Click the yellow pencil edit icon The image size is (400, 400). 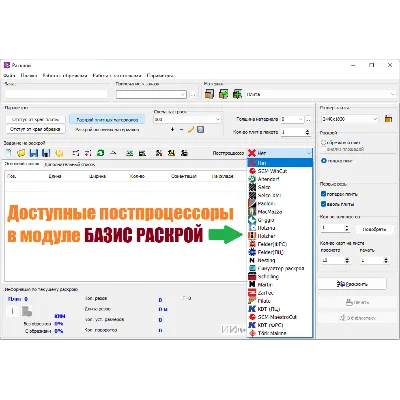191,129
